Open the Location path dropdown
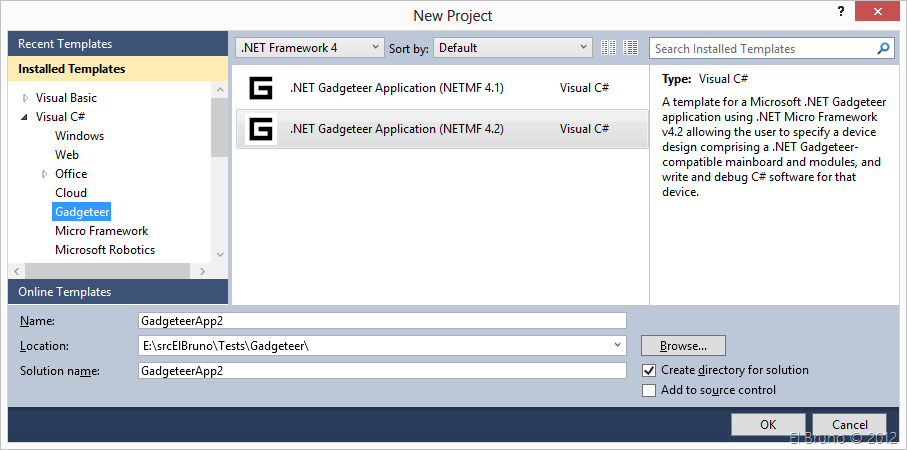Viewport: 907px width, 450px height. click(618, 346)
